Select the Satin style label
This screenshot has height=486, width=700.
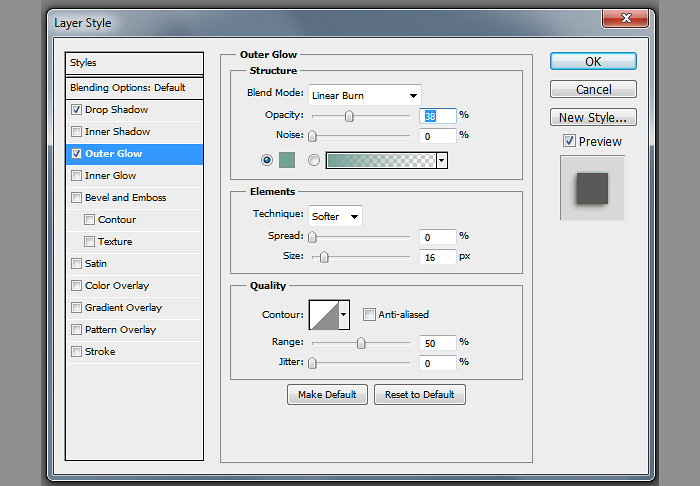click(96, 263)
